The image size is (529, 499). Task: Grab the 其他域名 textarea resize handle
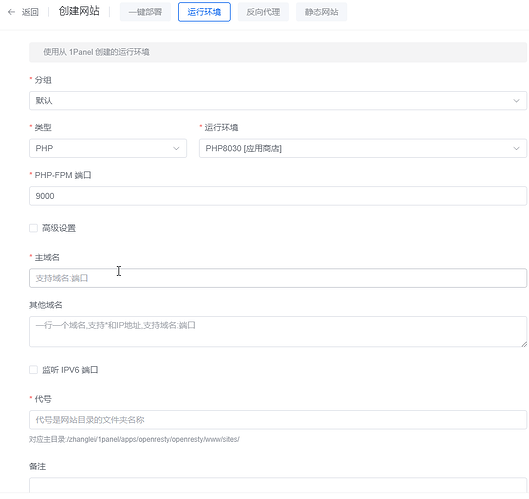(x=524, y=344)
